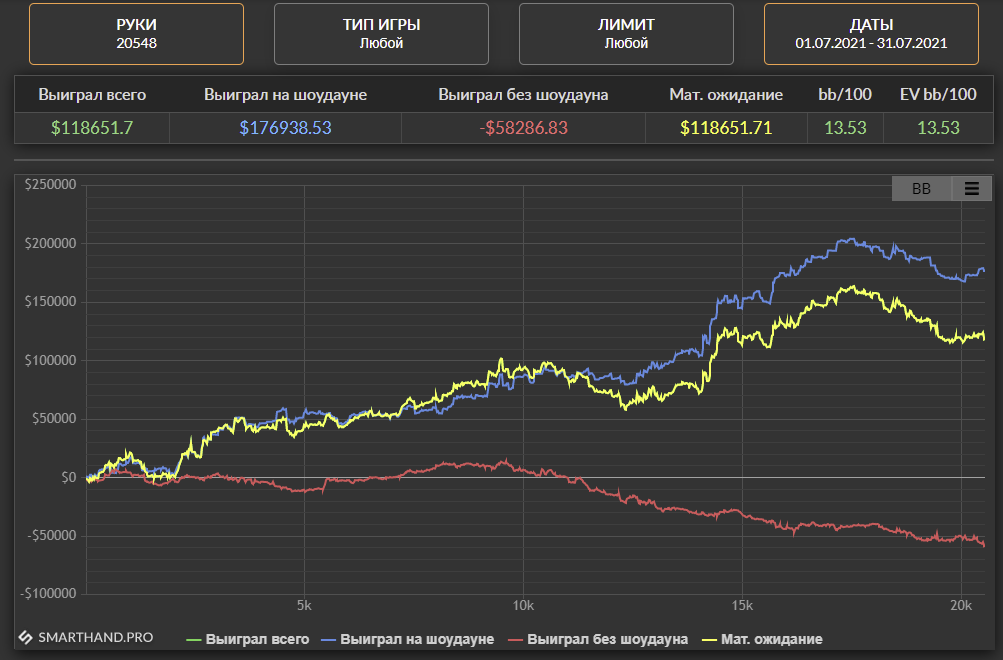Select the 'Выиграл всего' column header
The width and height of the screenshot is (1003, 660).
coord(92,95)
